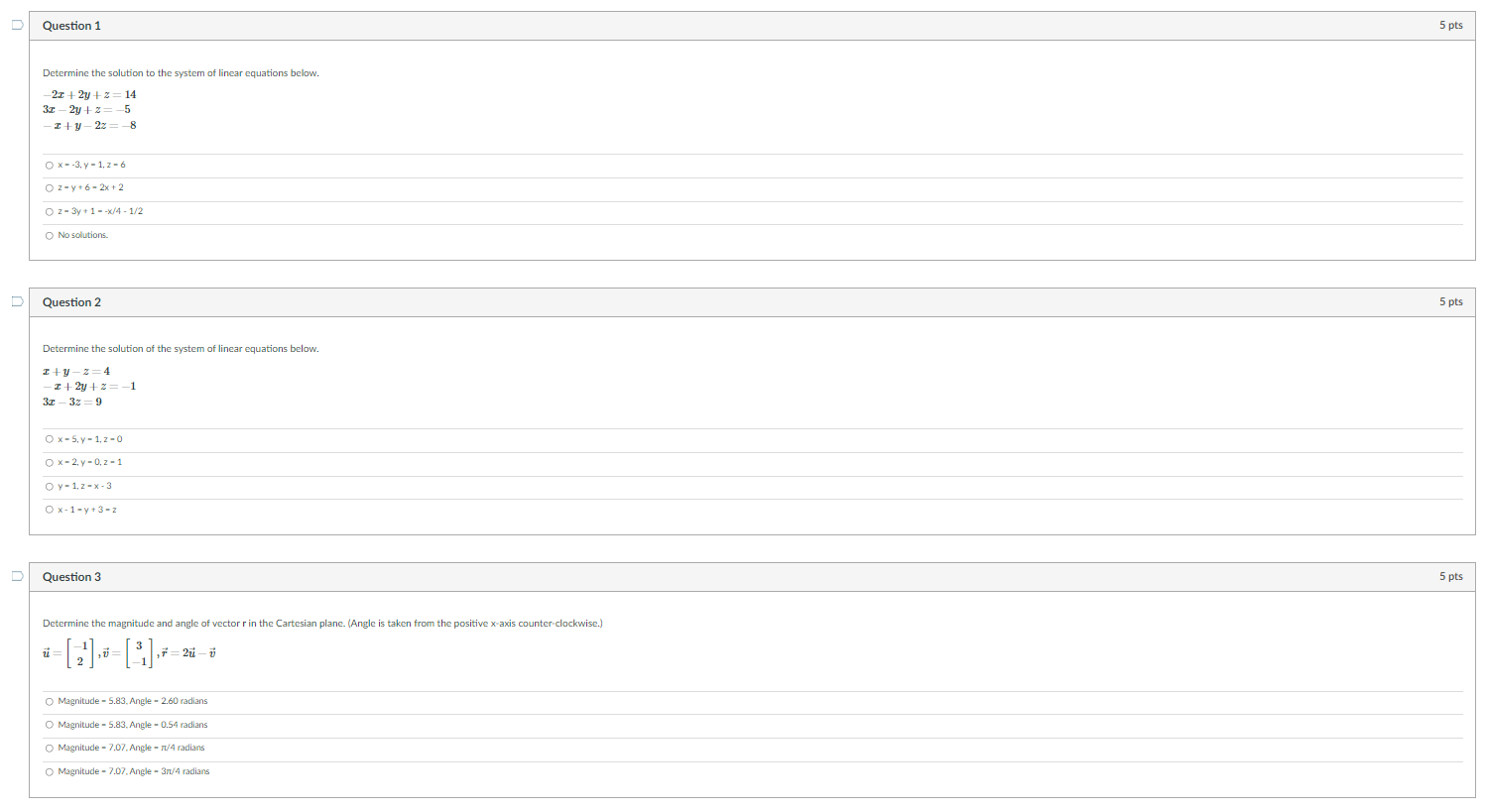Click the Question 3 header title
This screenshot has height=812, width=1487.
[x=71, y=577]
